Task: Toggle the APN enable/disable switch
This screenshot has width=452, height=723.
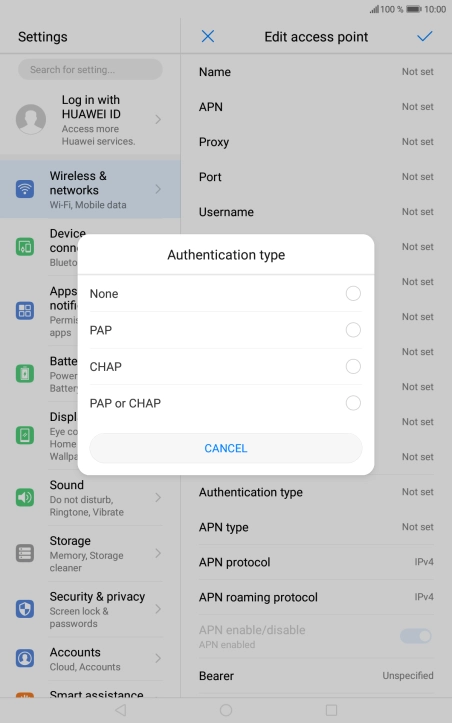Action: pos(416,636)
